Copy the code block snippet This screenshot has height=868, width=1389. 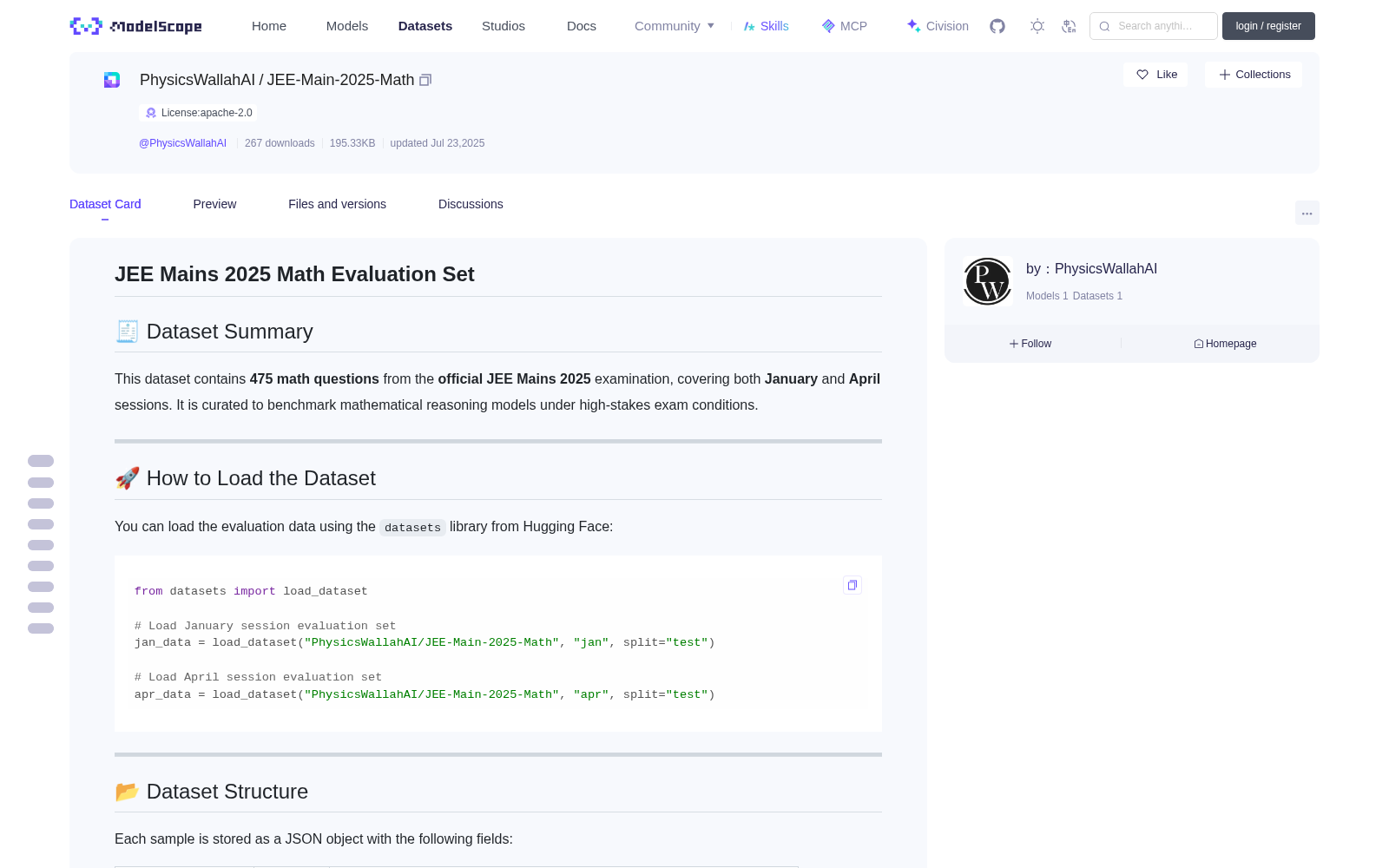coord(852,585)
